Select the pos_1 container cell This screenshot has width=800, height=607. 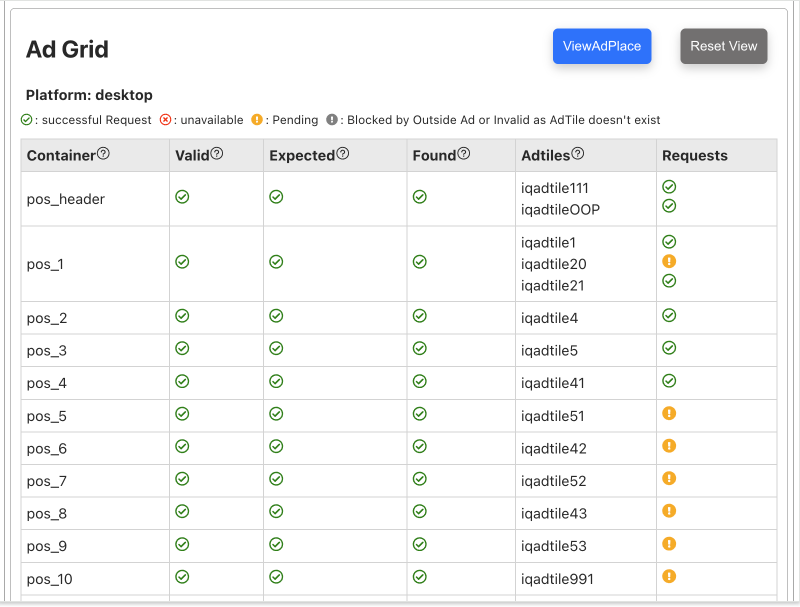(95, 264)
